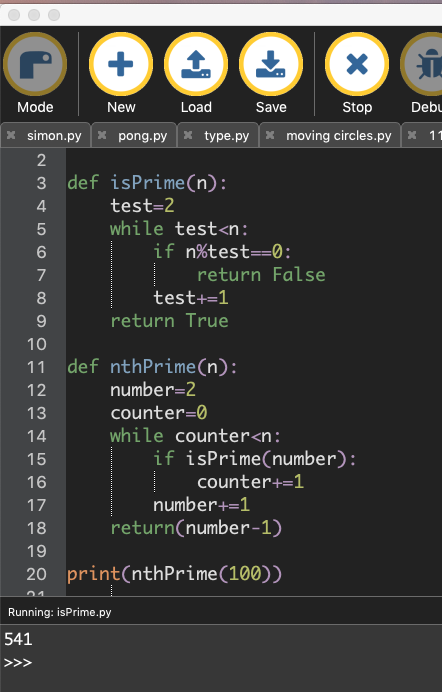Click line number 3 in gutter

[41, 183]
